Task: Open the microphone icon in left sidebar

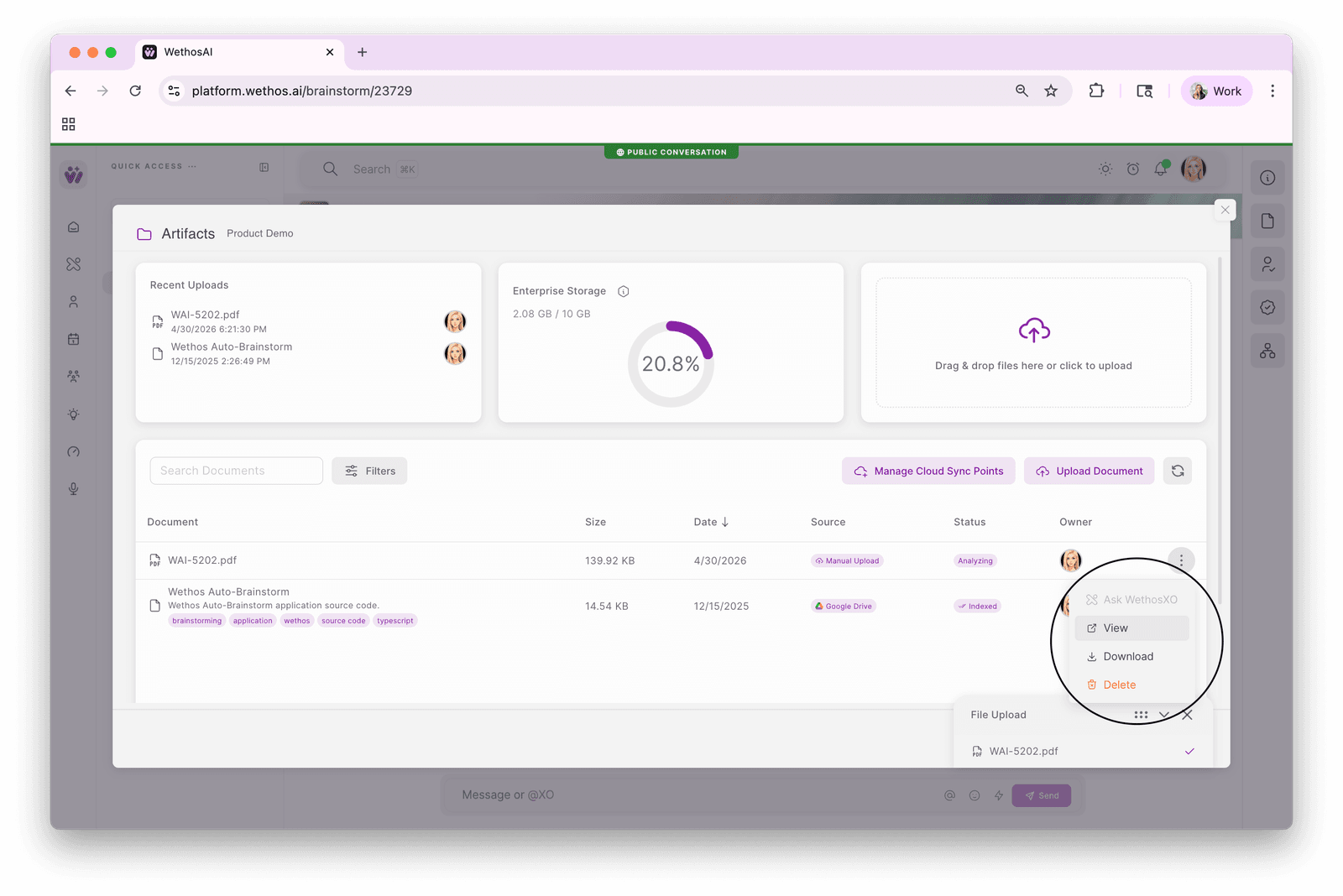Action: [74, 489]
